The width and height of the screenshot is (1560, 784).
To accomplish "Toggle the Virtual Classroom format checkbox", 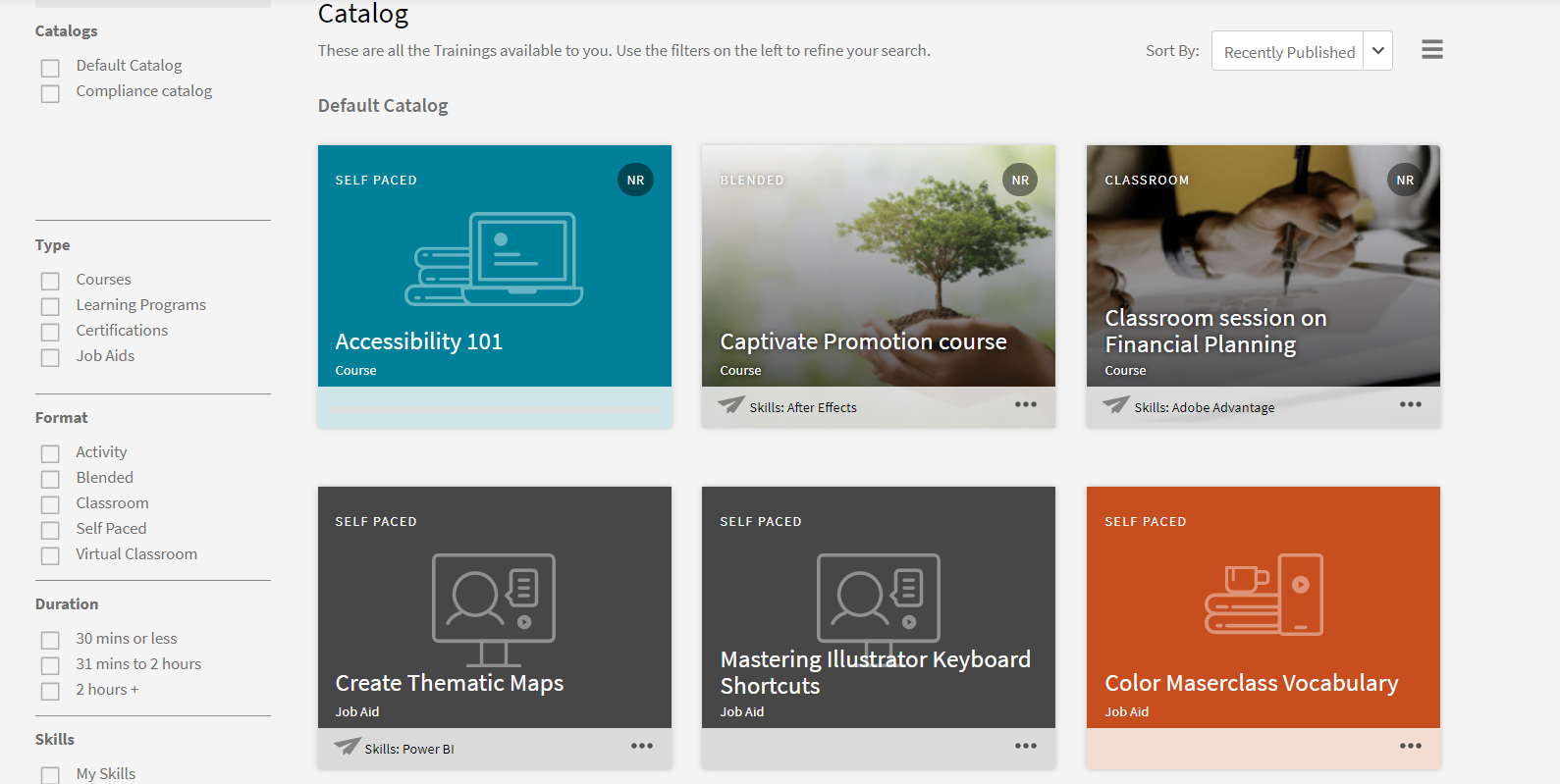I will 50,556.
